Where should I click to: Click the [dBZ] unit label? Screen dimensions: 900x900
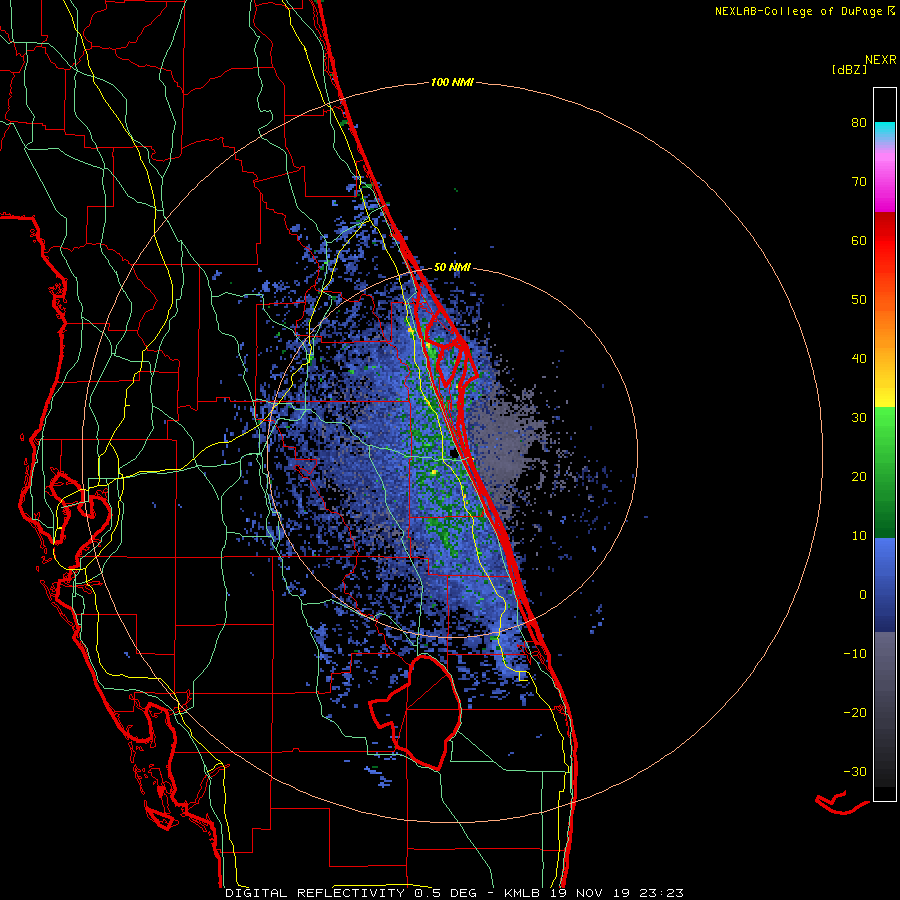(849, 70)
